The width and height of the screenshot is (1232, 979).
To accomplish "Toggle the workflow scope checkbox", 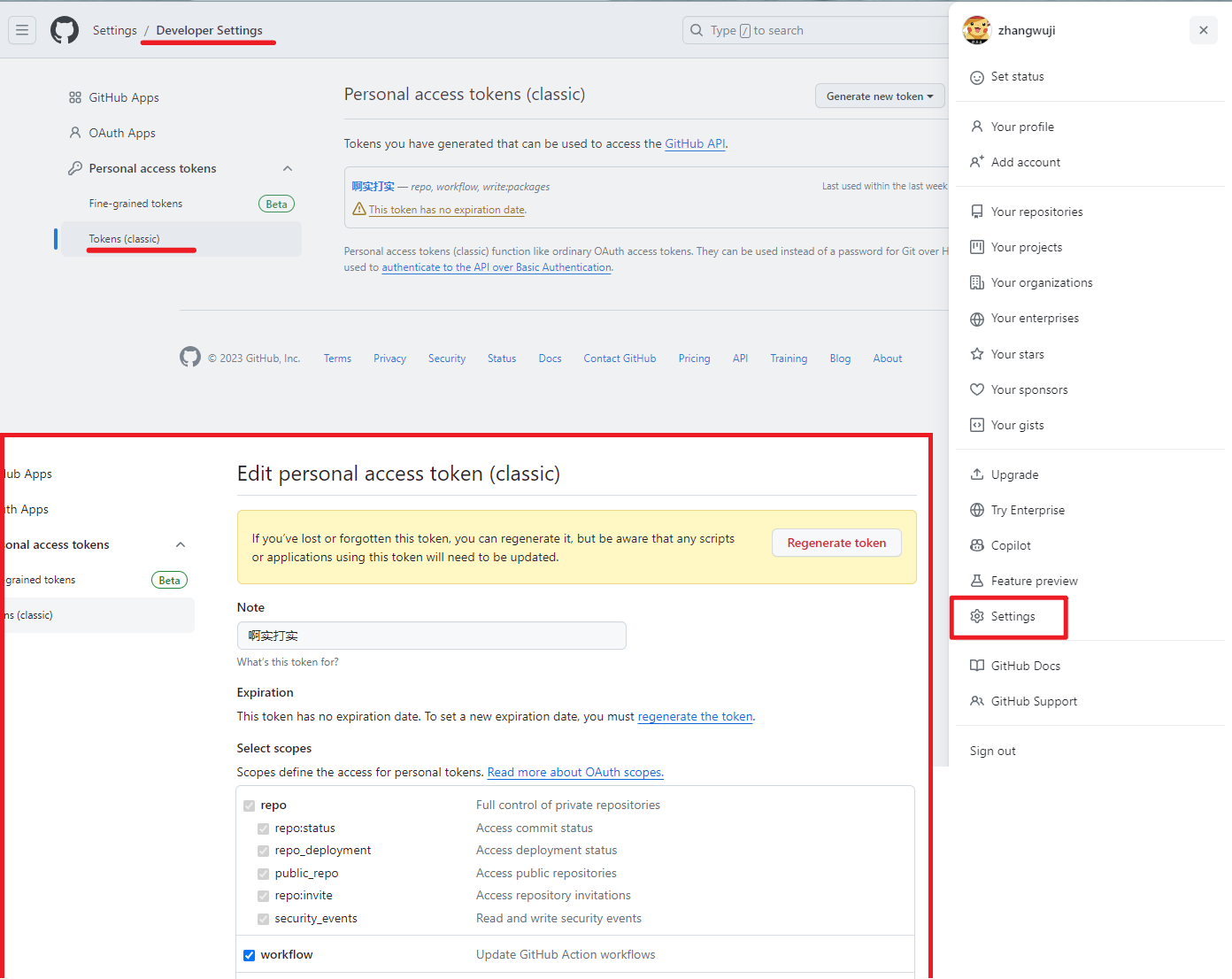I will [x=250, y=955].
